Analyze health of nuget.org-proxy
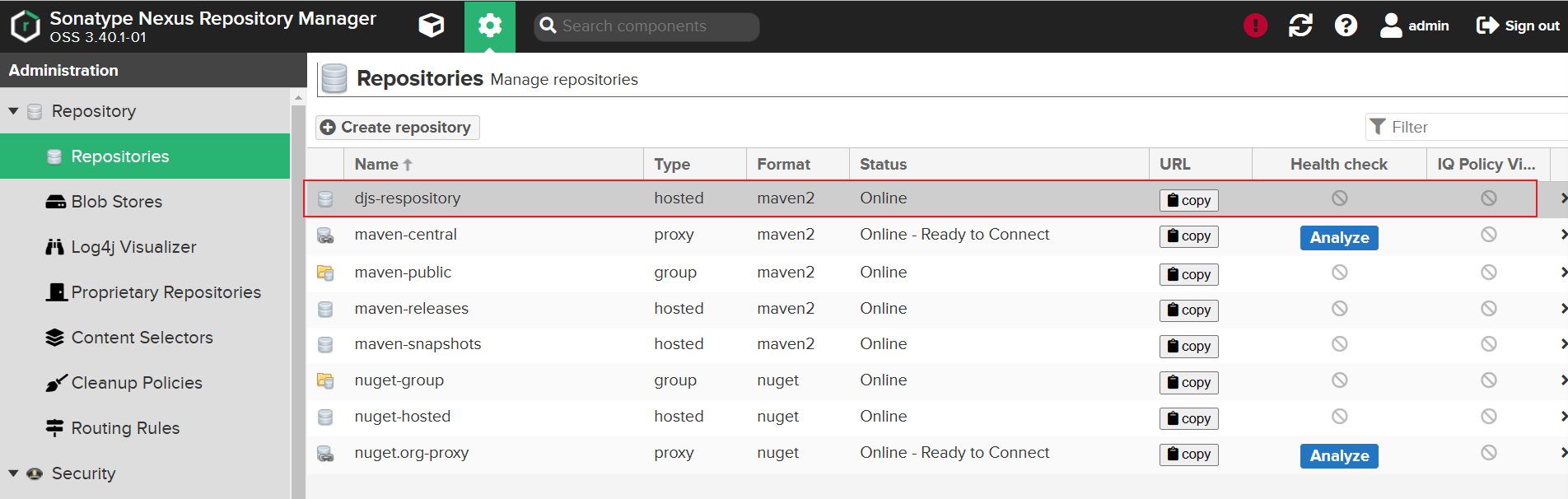The height and width of the screenshot is (499, 1568). 1339,455
